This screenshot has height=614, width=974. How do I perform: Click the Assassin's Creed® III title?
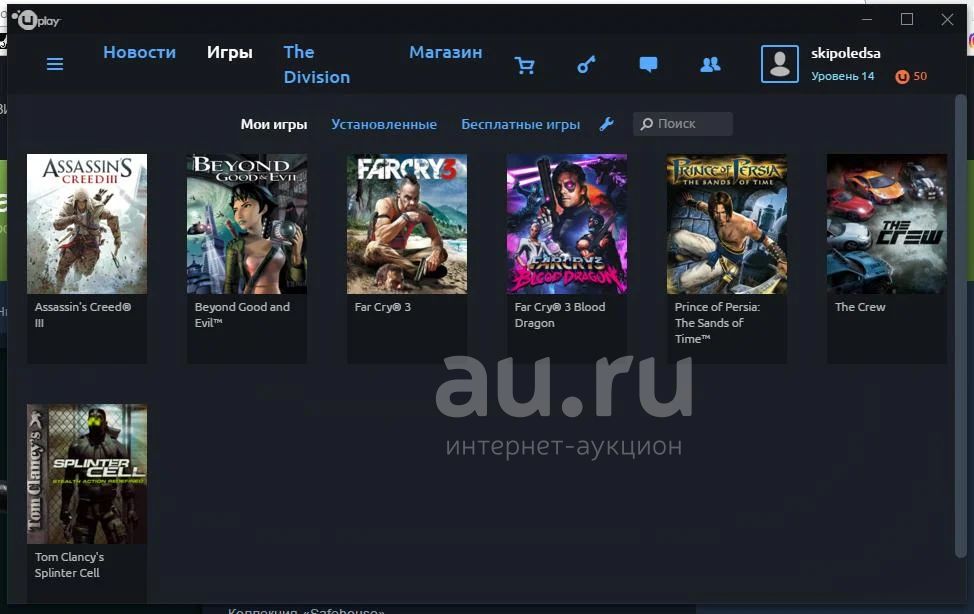83,315
